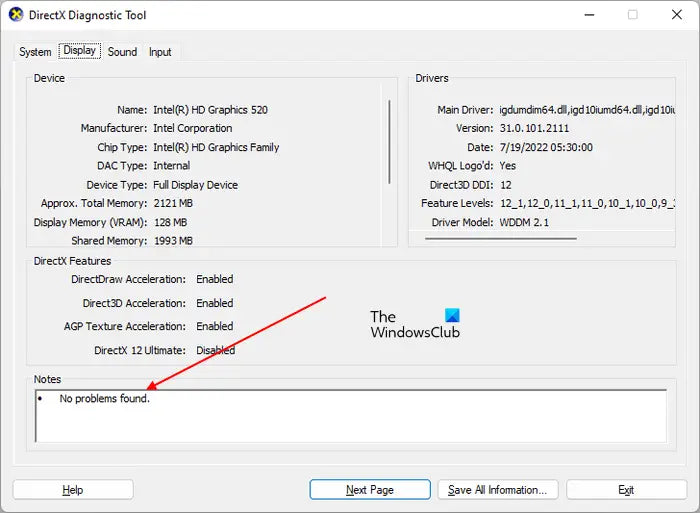Minimize the DirectX Diagnostic Tool window
Viewport: 700px width, 513px height.
coord(585,15)
